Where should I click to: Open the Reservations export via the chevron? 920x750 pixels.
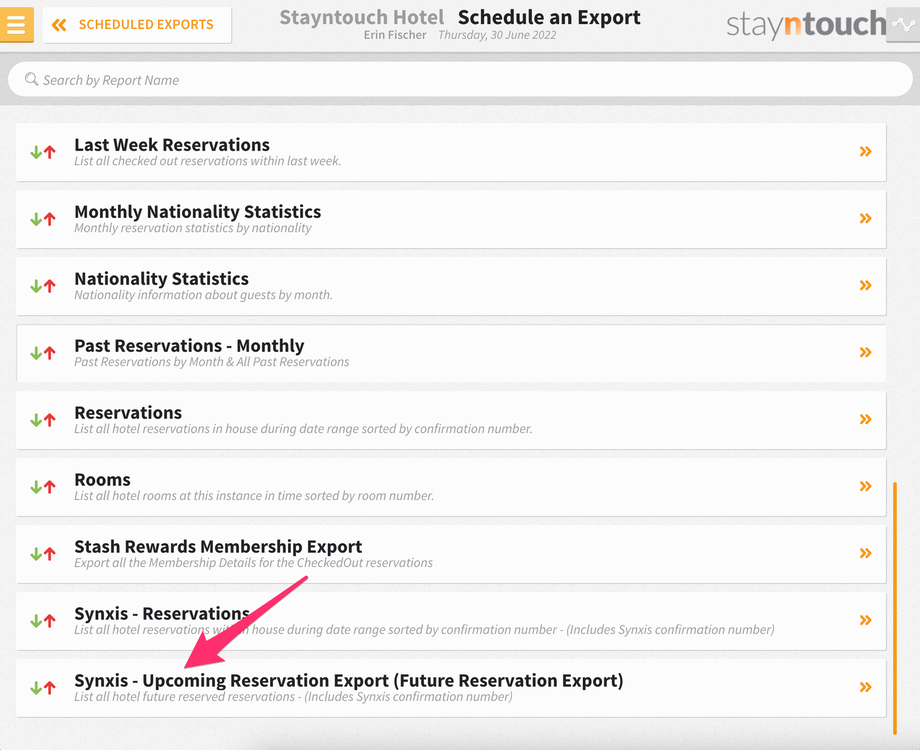865,419
